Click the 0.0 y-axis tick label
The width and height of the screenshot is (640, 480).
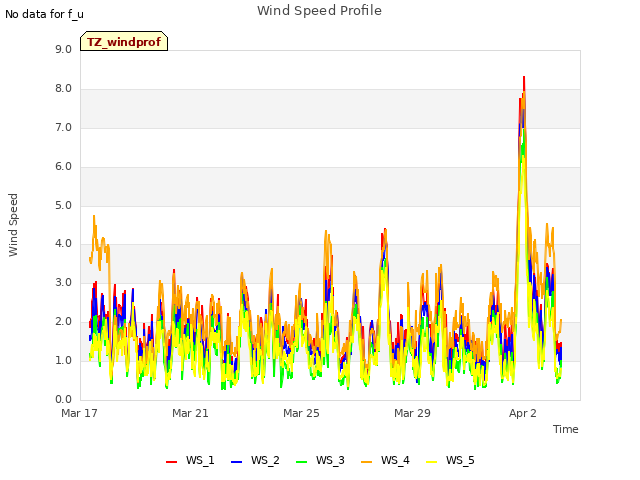[63, 400]
